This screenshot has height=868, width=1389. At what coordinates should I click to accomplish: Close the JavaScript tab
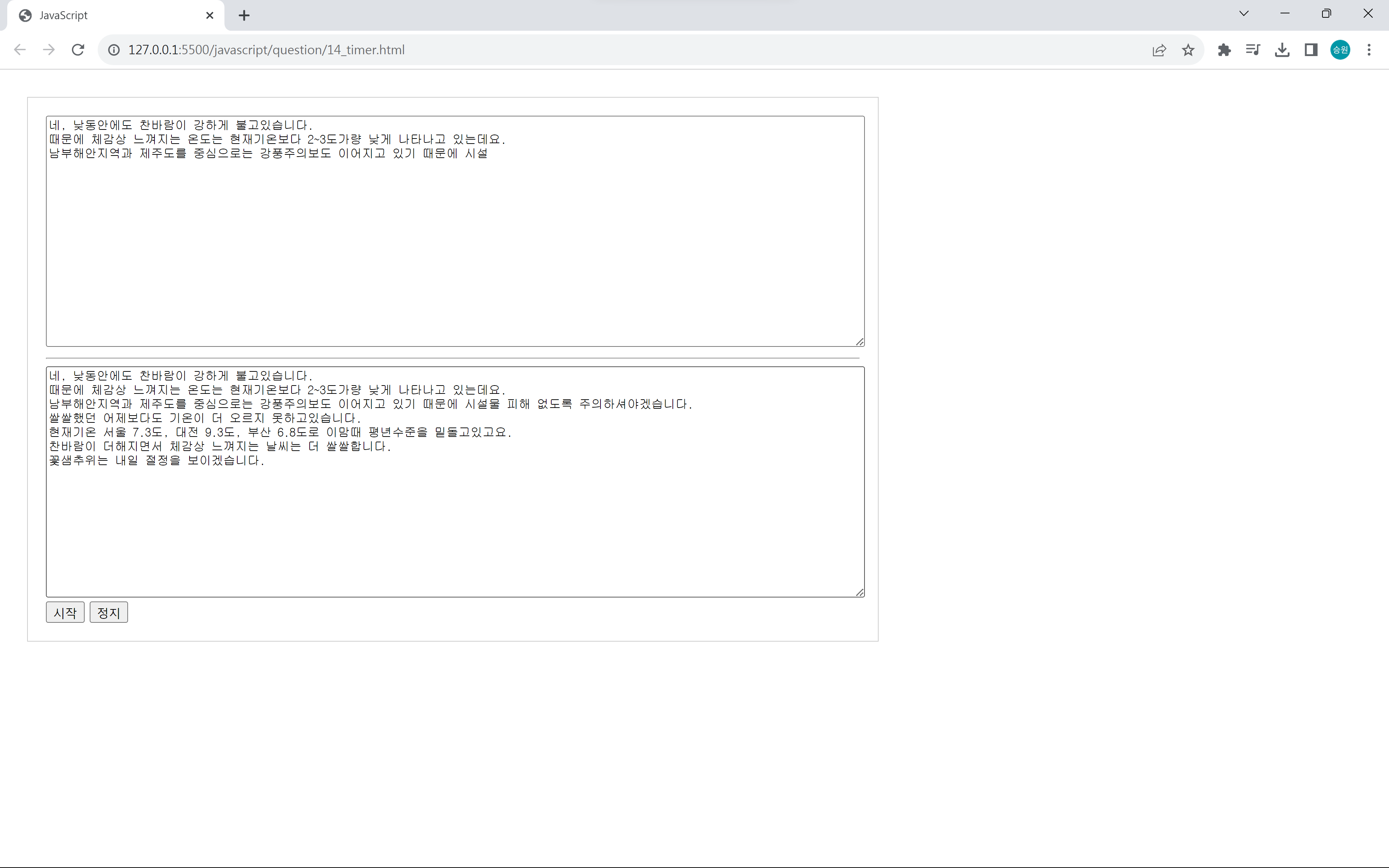coord(209,16)
